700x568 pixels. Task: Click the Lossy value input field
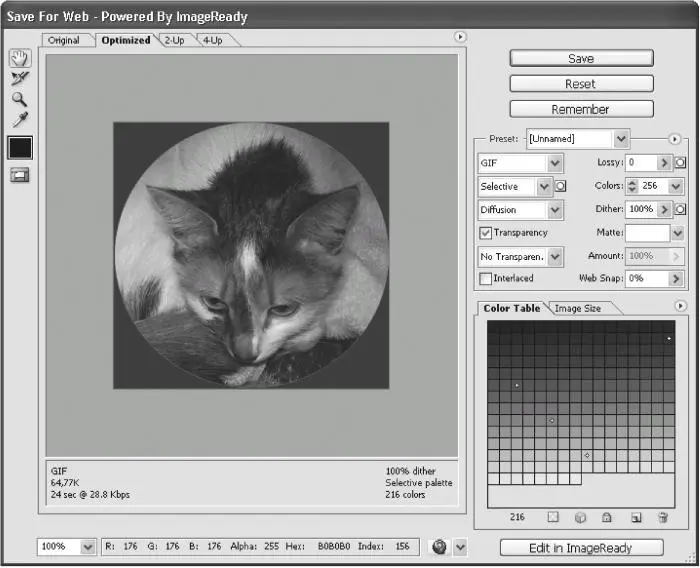tap(640, 163)
